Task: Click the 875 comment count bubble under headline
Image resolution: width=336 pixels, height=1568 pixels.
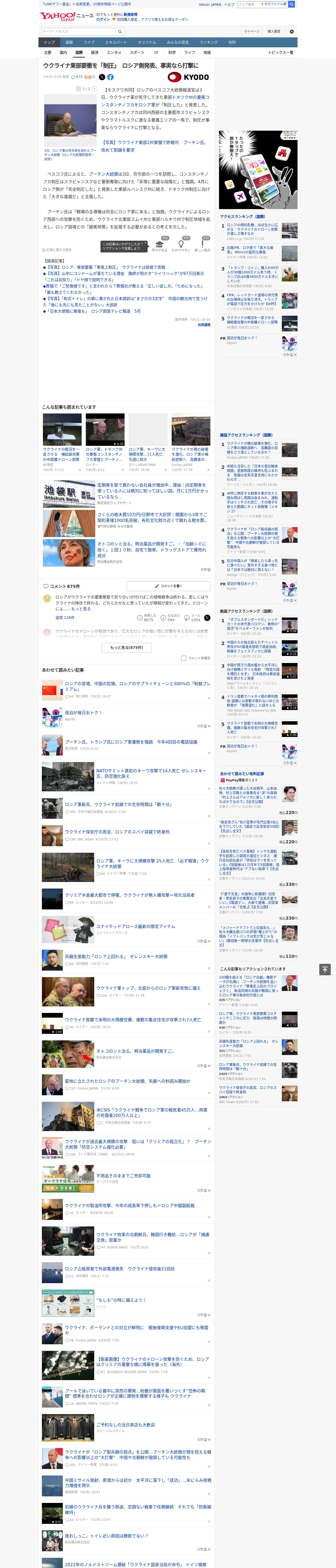Action: (x=77, y=77)
